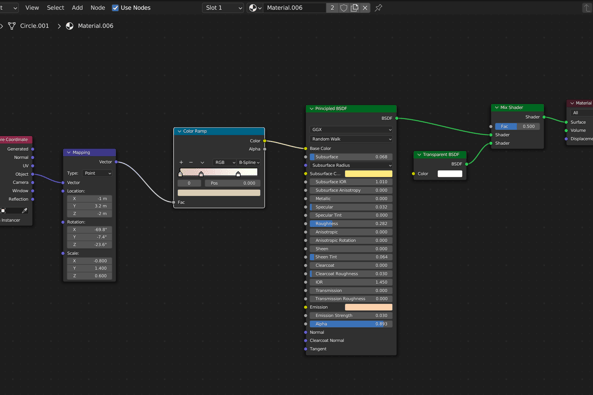
Task: Open the material browse sphere icon
Action: [x=255, y=8]
